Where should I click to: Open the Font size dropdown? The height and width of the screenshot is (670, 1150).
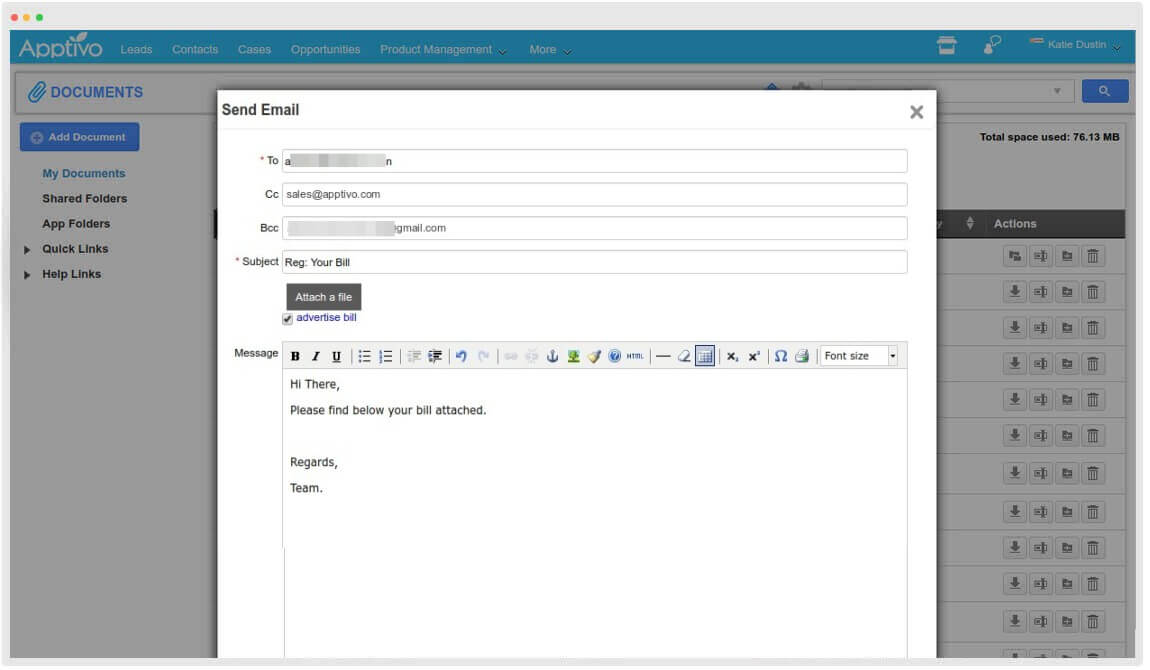pyautogui.click(x=855, y=355)
